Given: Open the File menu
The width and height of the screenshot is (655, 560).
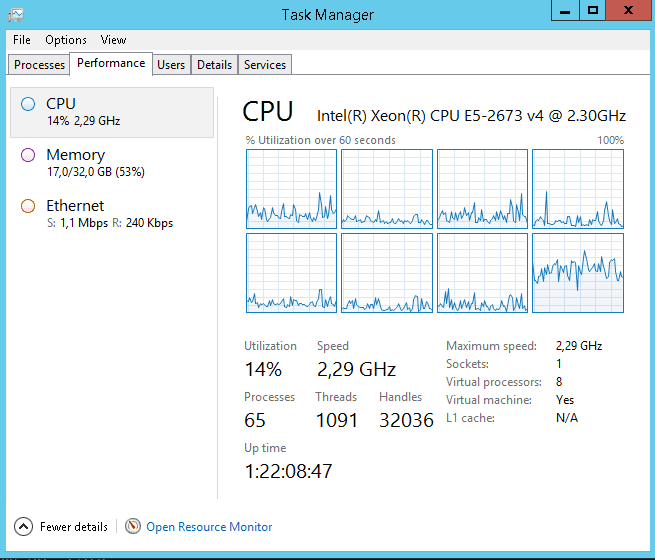Looking at the screenshot, I should (x=22, y=40).
